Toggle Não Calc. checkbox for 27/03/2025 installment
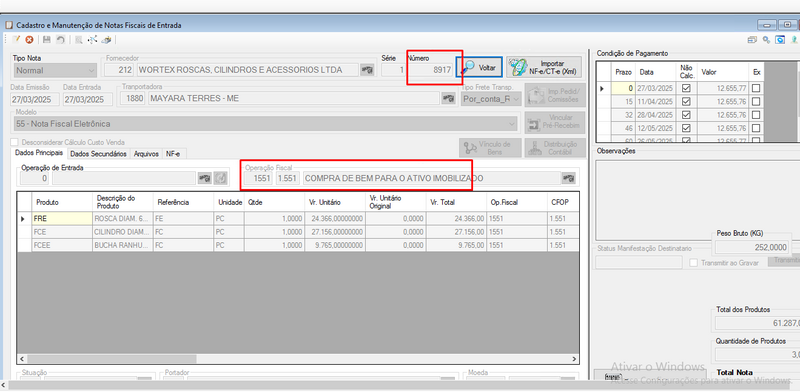800x392 pixels. coord(686,88)
